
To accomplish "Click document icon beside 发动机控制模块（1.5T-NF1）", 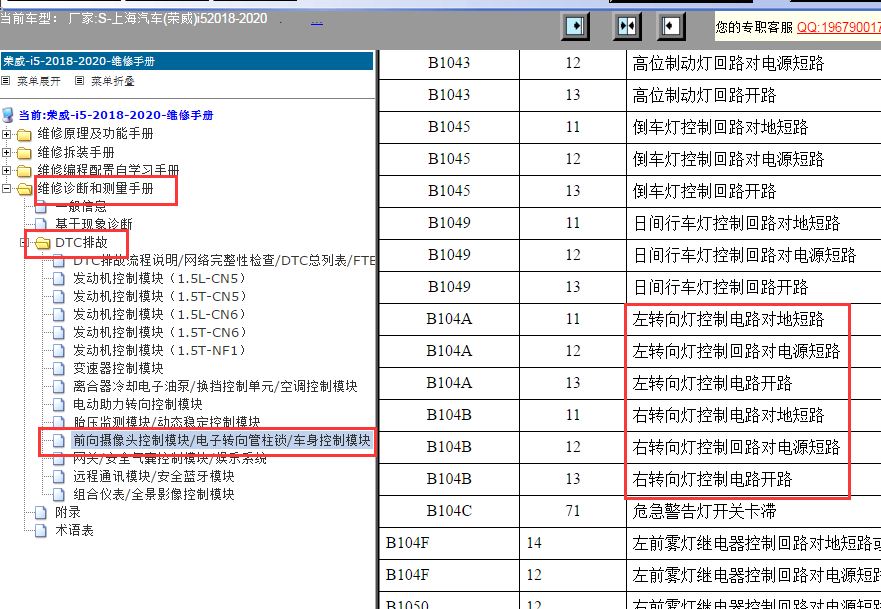I will (x=58, y=351).
